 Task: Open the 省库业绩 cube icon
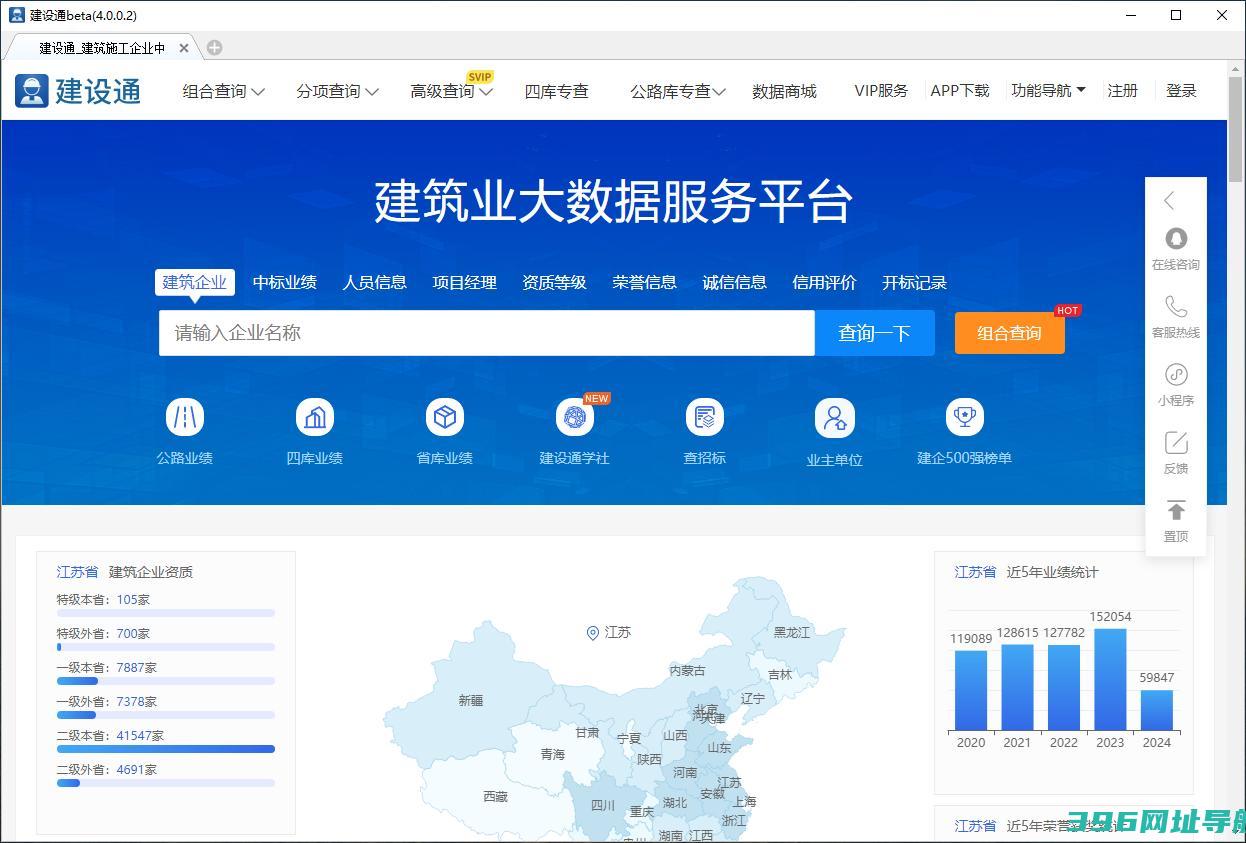pyautogui.click(x=445, y=417)
